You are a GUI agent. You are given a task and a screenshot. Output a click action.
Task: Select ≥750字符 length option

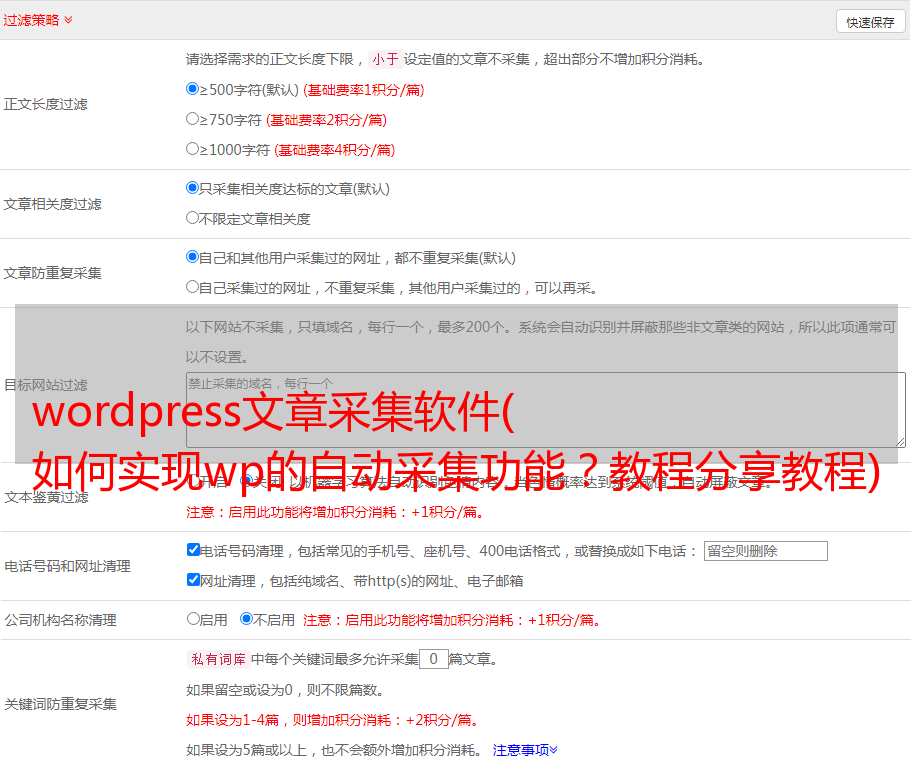[x=192, y=119]
